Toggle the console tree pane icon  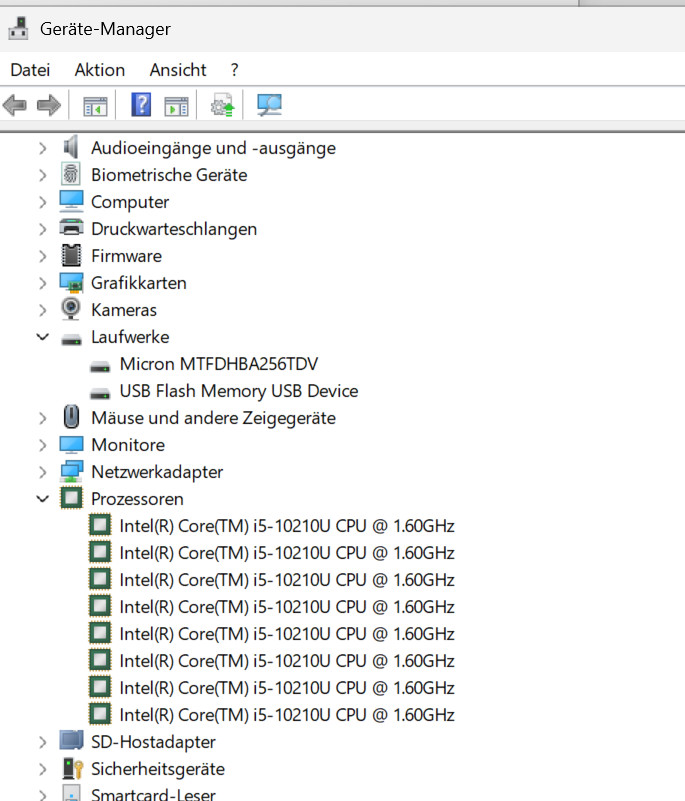coord(95,105)
